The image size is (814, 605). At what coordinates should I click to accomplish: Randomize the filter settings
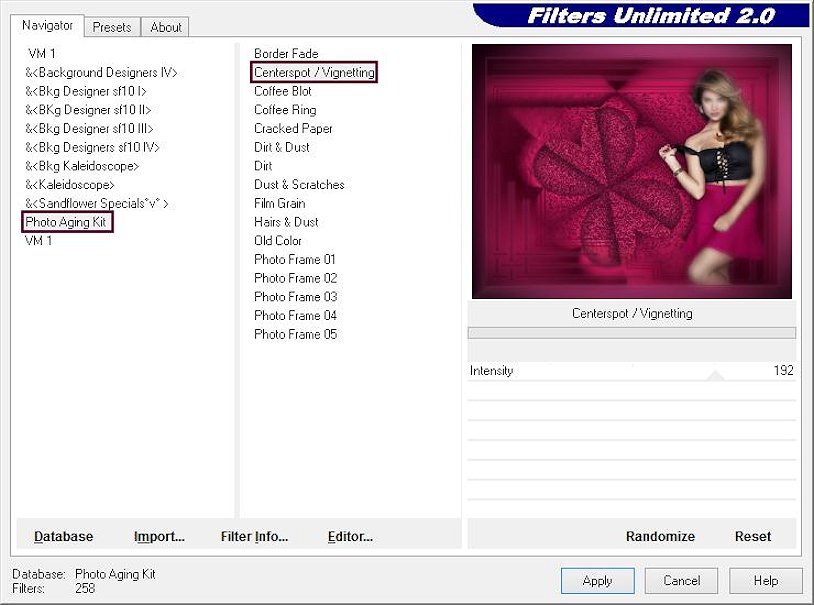tap(660, 536)
